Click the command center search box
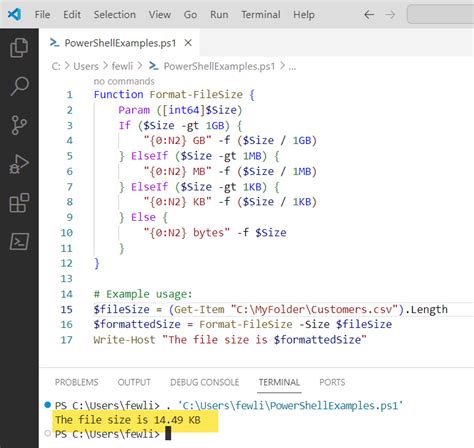The width and height of the screenshot is (474, 448). (x=440, y=15)
